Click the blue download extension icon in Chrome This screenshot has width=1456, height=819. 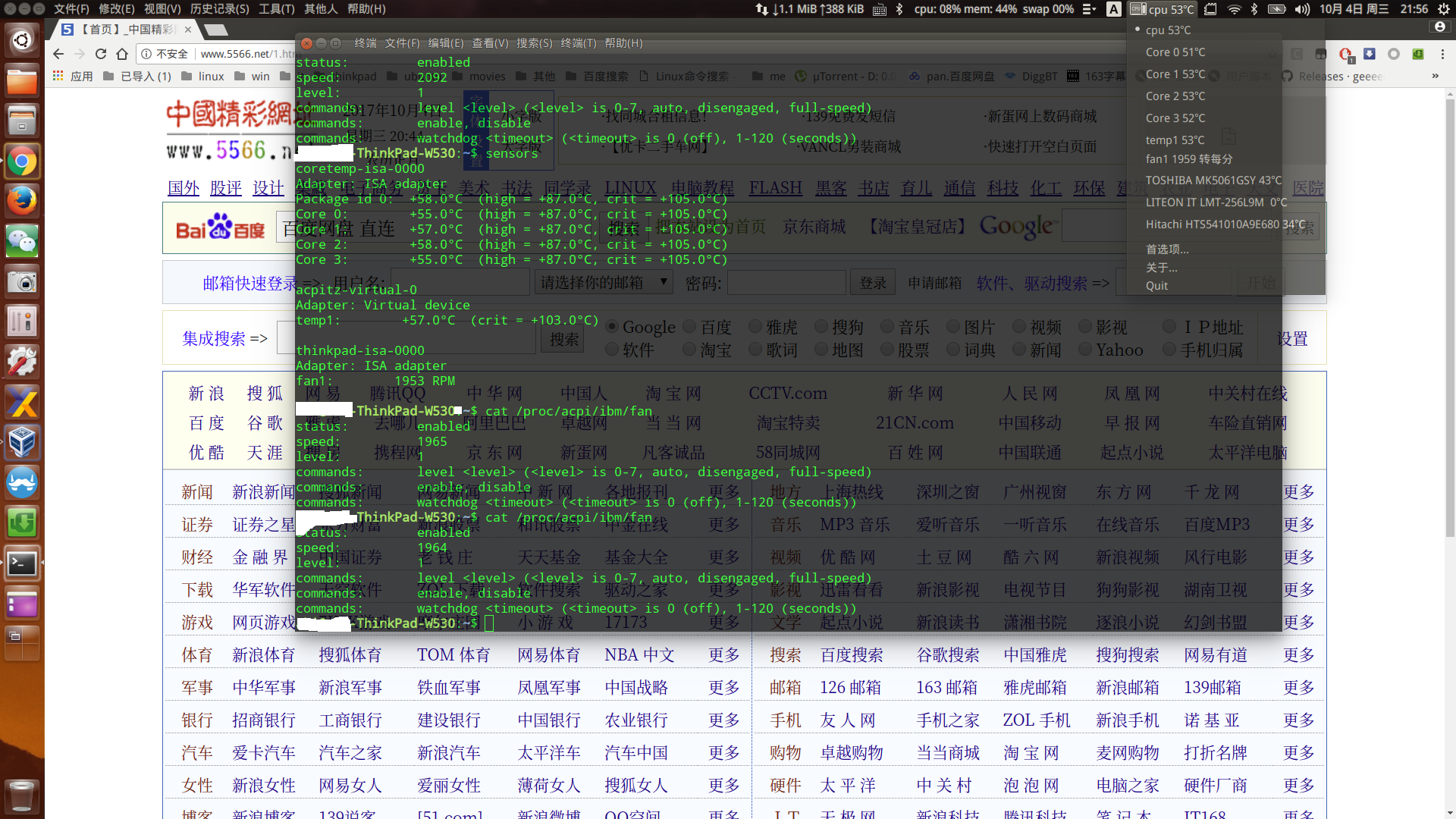pyautogui.click(x=1370, y=54)
